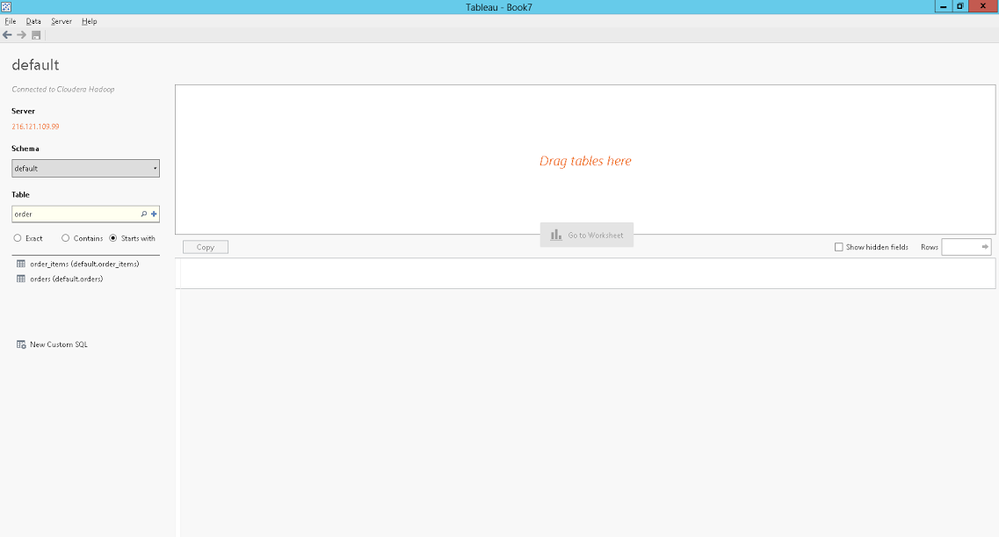Click the Tableau app icon in title bar
This screenshot has width=999, height=537.
(6, 7)
